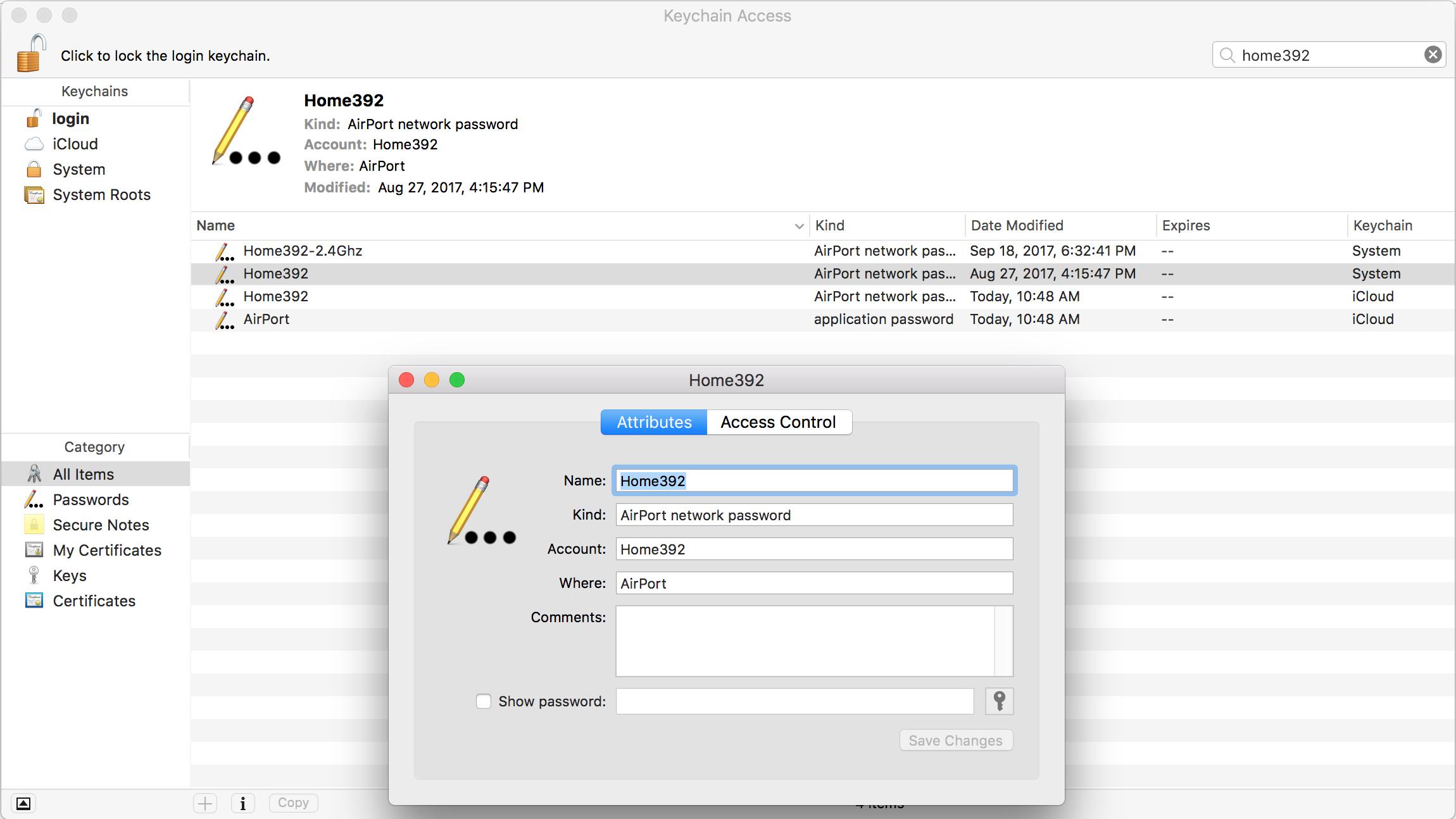Screen dimensions: 1456x819
Task: Click the Comments area scrollbar
Action: (x=1004, y=641)
